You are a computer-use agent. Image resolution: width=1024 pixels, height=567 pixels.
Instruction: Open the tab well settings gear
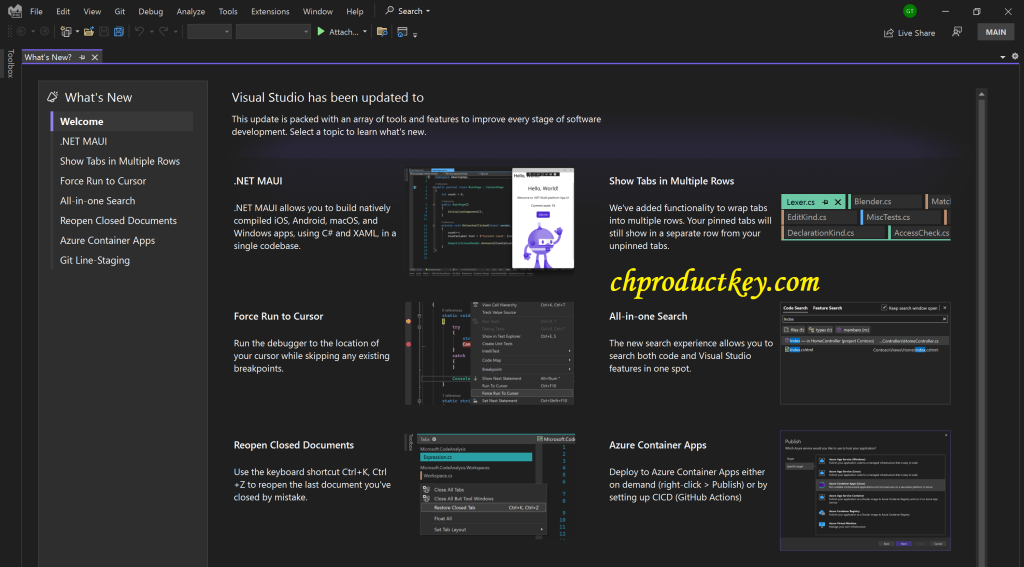coord(1015,57)
